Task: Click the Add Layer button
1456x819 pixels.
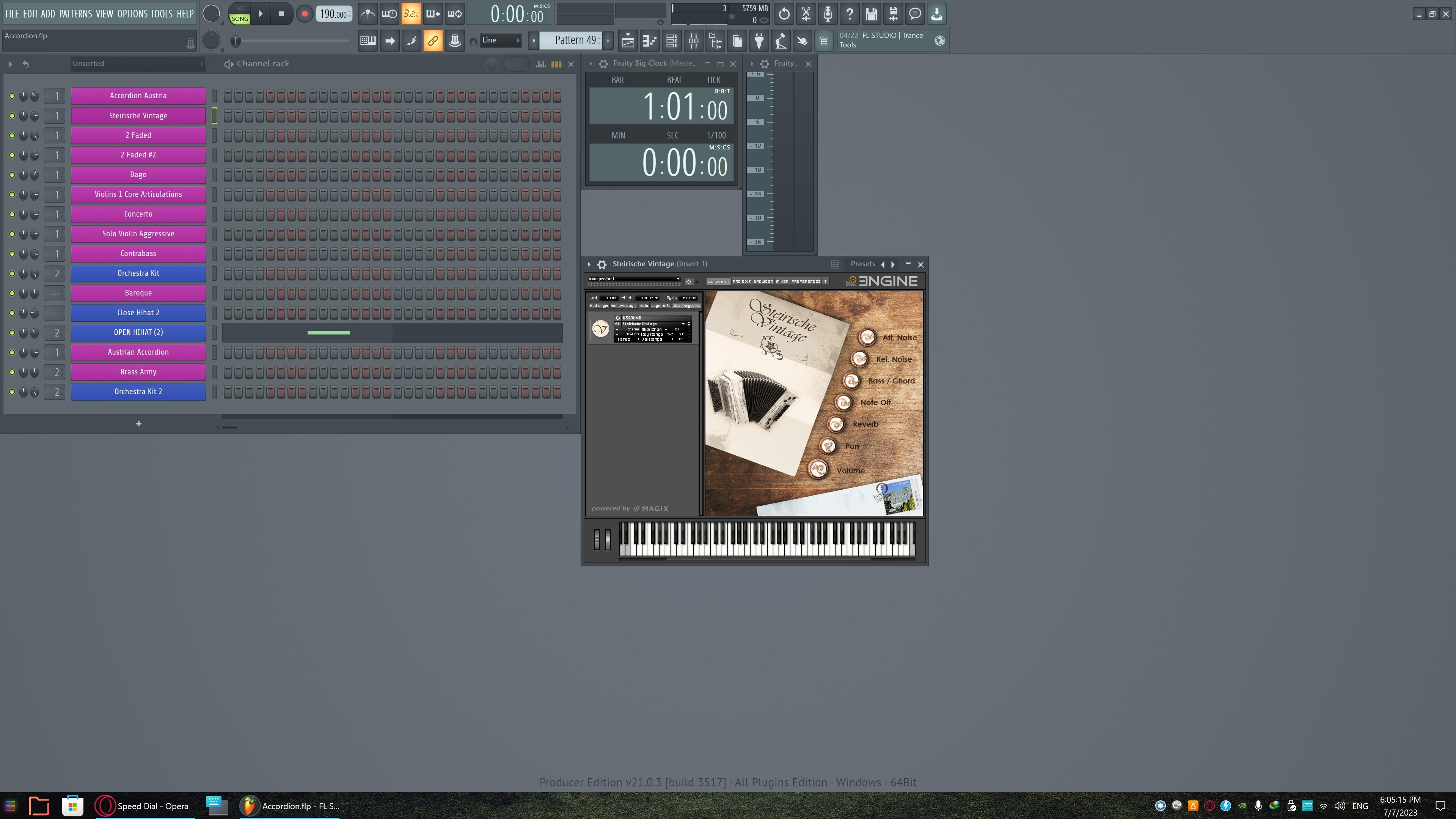Action: click(x=598, y=306)
